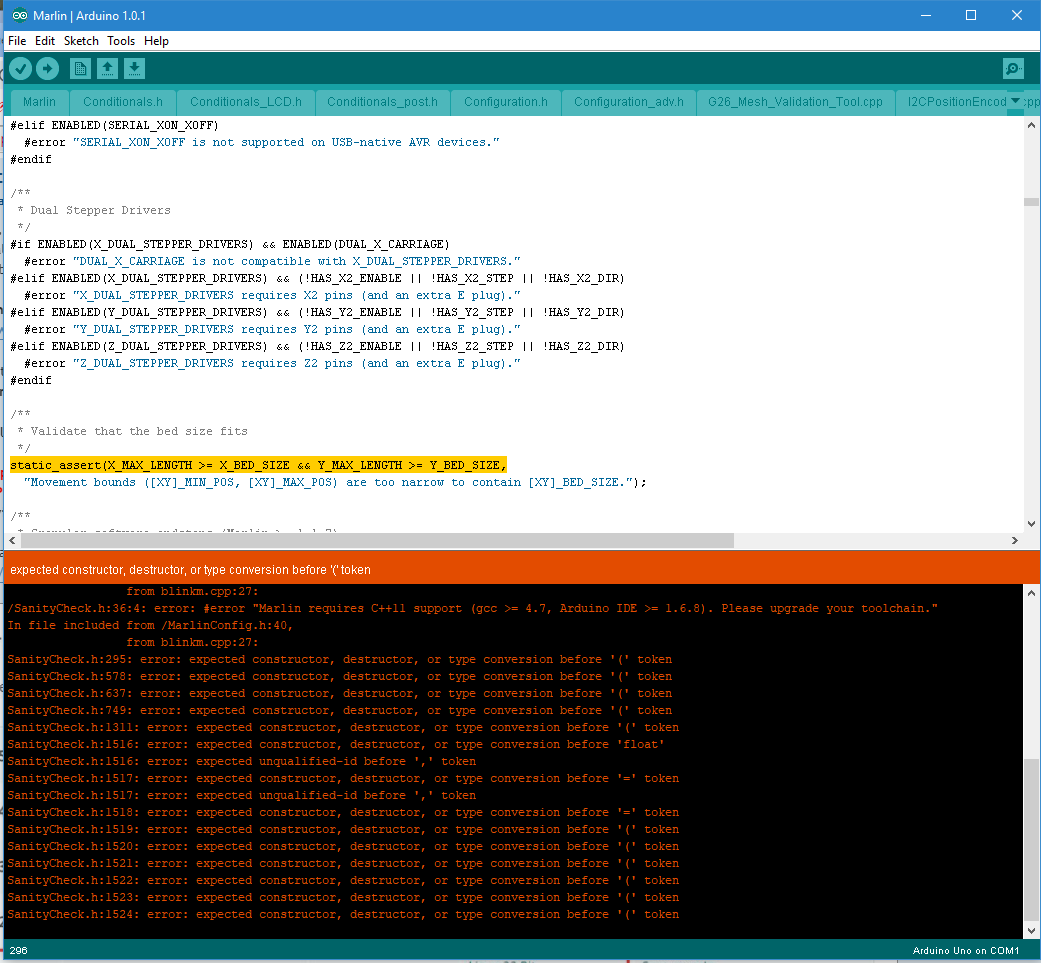The image size is (1041, 963).
Task: Open the Tools menu
Action: point(121,41)
